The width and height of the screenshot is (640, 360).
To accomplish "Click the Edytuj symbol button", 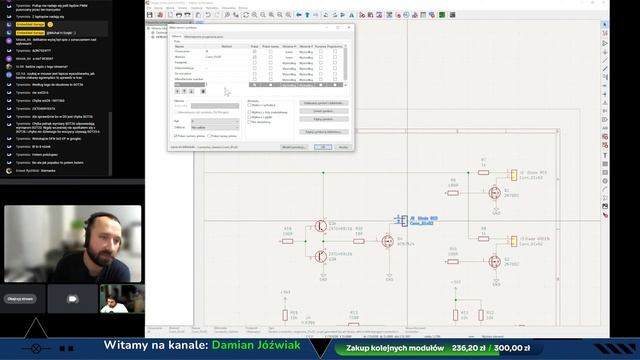I will [324, 119].
